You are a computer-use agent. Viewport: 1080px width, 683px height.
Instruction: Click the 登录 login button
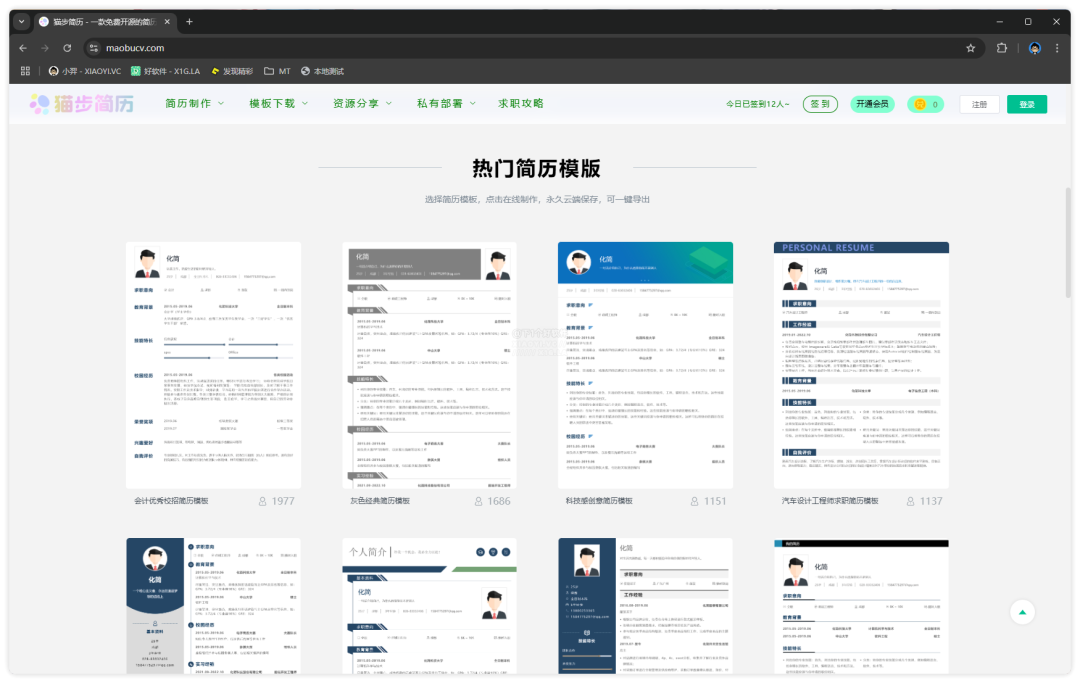click(1027, 104)
